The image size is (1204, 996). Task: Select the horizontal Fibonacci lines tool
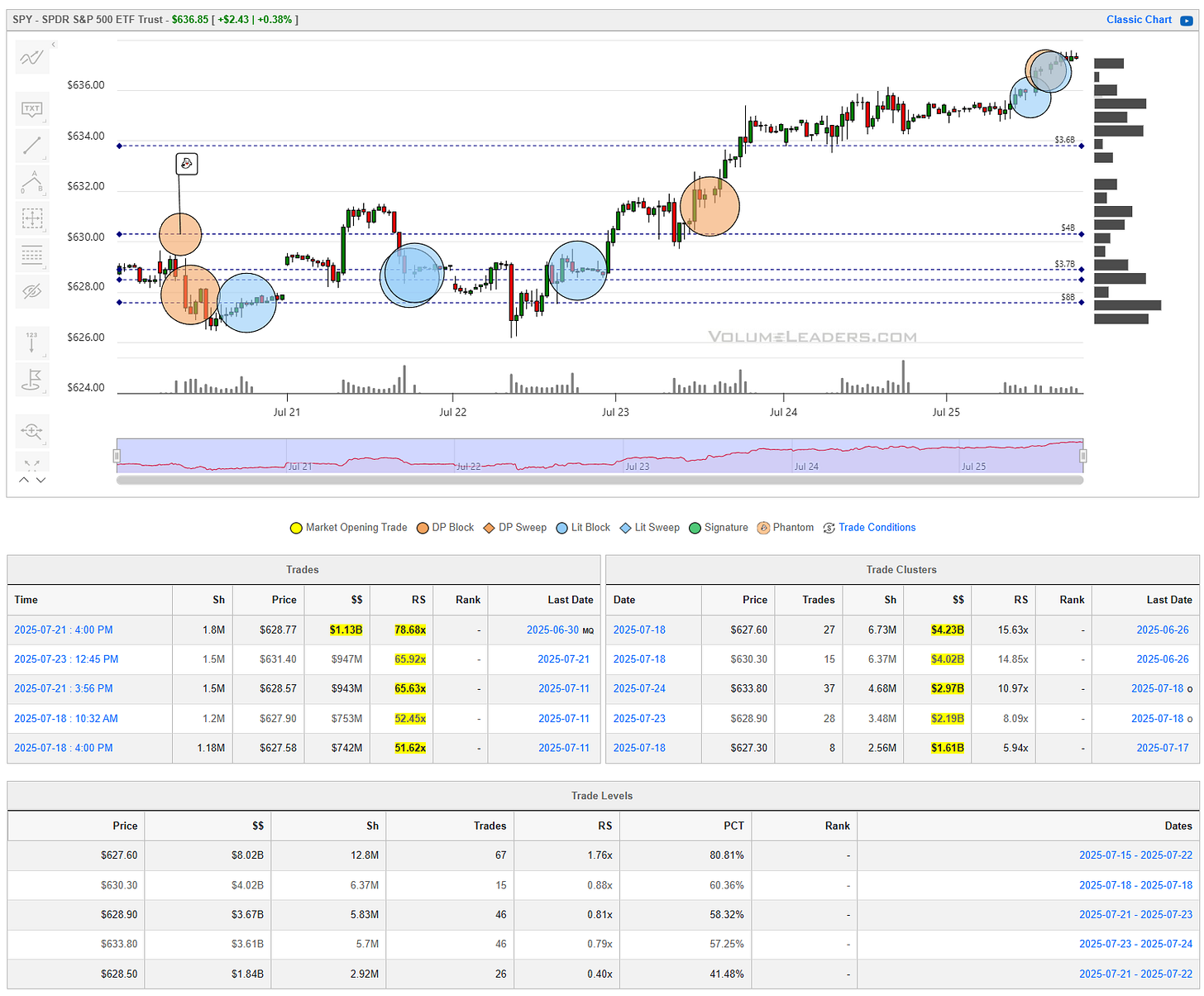point(32,255)
